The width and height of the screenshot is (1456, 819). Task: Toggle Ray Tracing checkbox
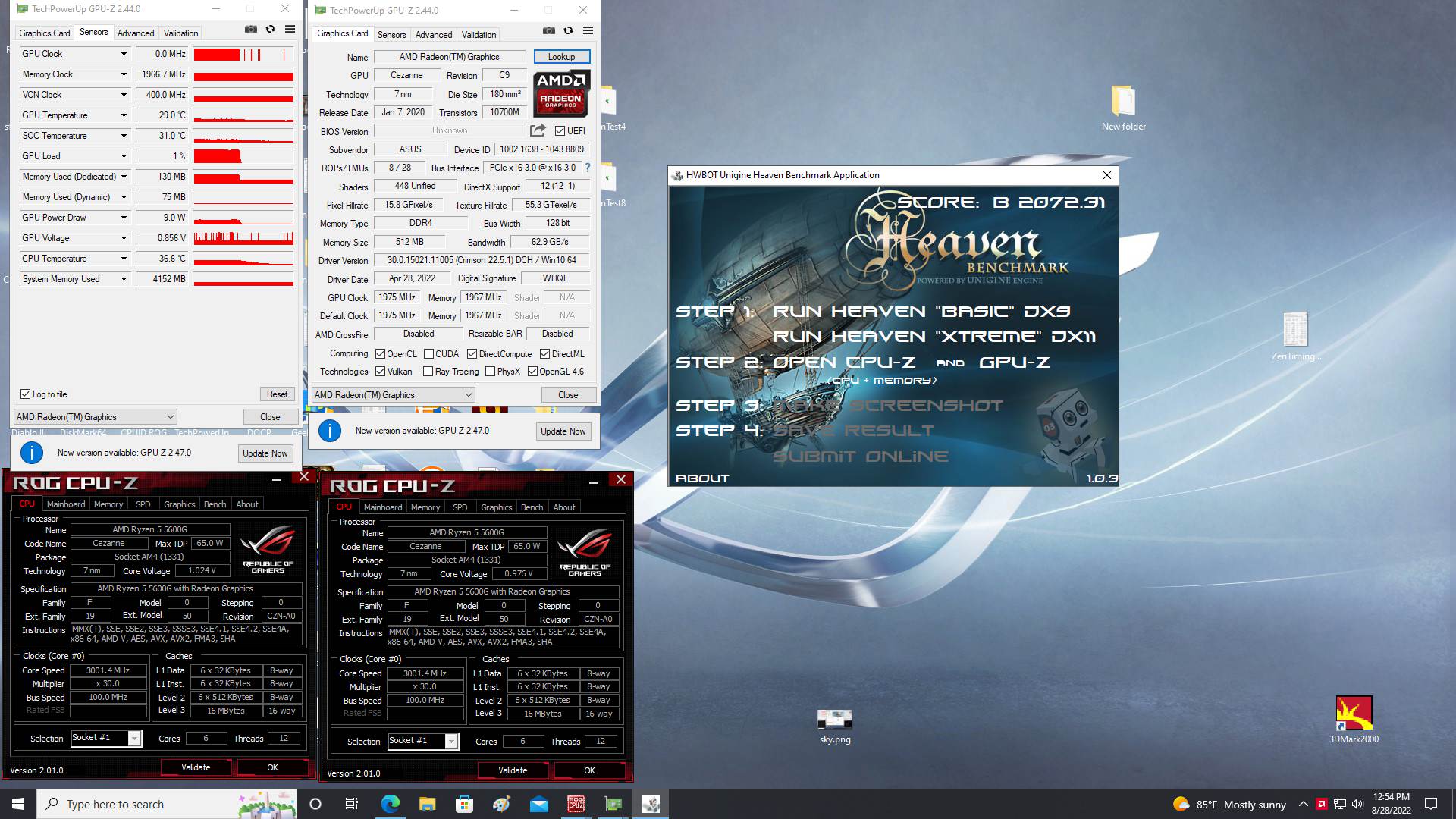428,372
